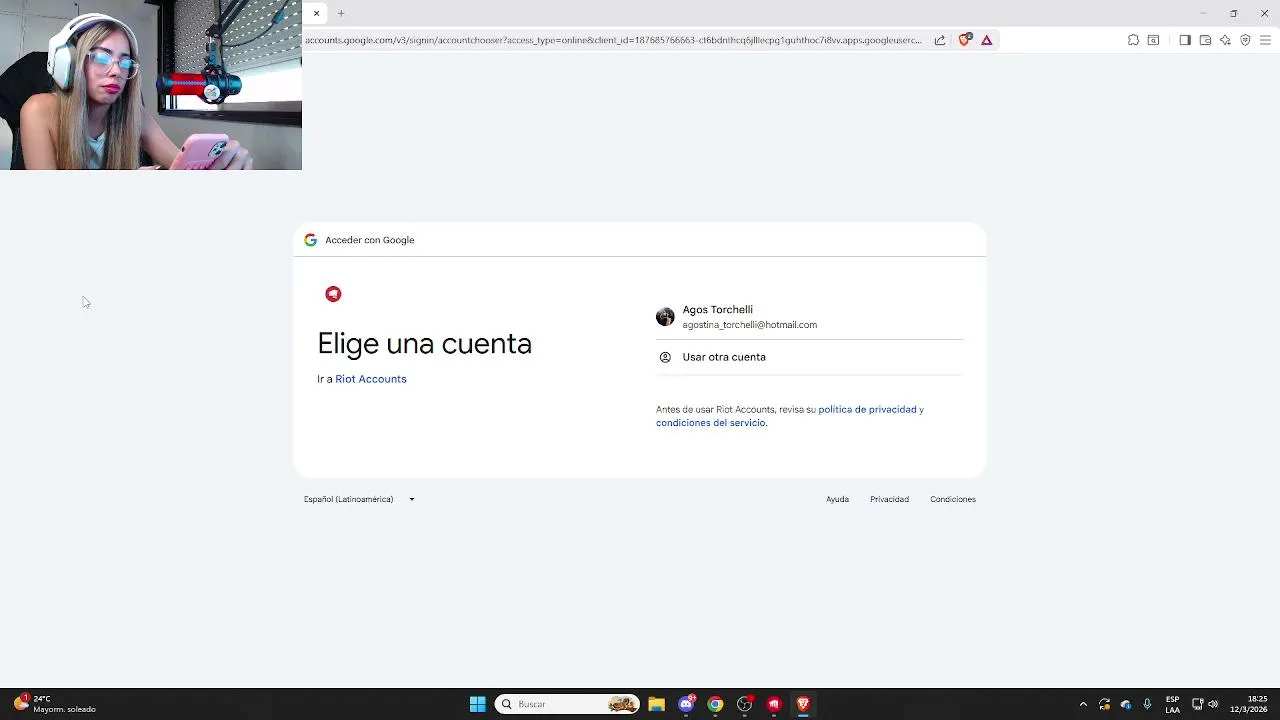Click the Agos Torchelli profile avatar
This screenshot has height=720, width=1280.
[665, 317]
